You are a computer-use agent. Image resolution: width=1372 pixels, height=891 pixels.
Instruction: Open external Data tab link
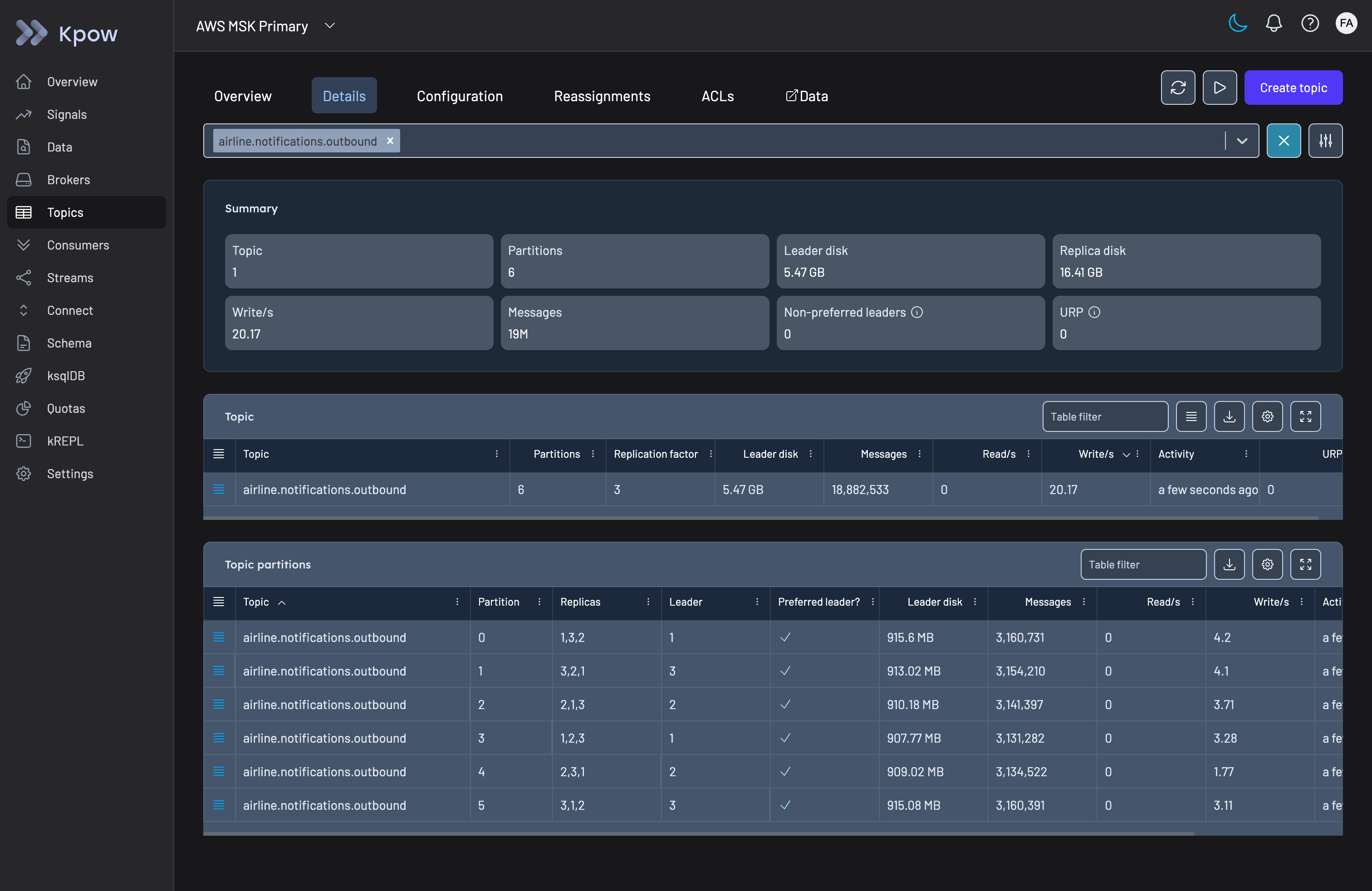(807, 96)
